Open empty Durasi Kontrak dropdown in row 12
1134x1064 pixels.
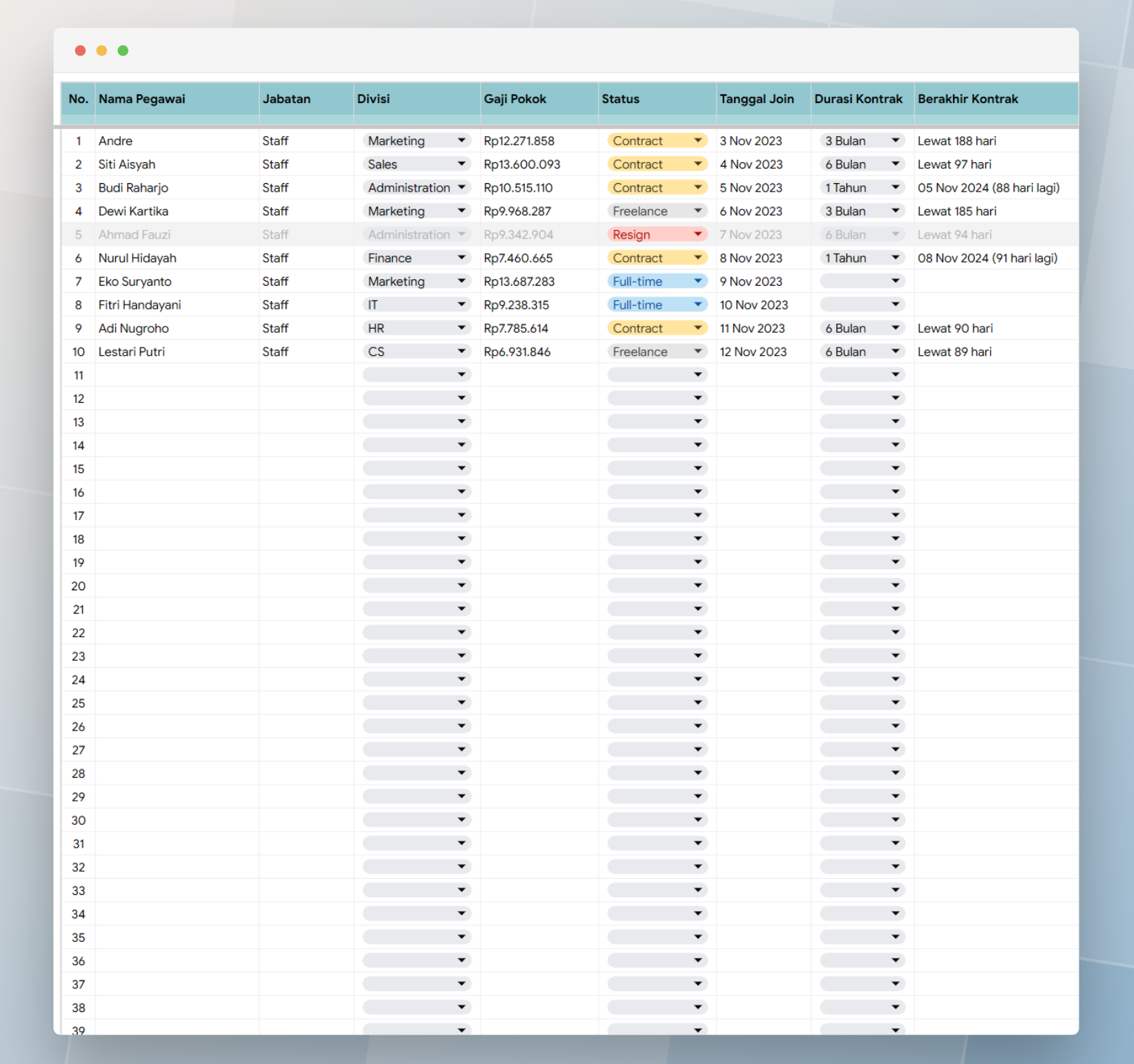(x=862, y=399)
